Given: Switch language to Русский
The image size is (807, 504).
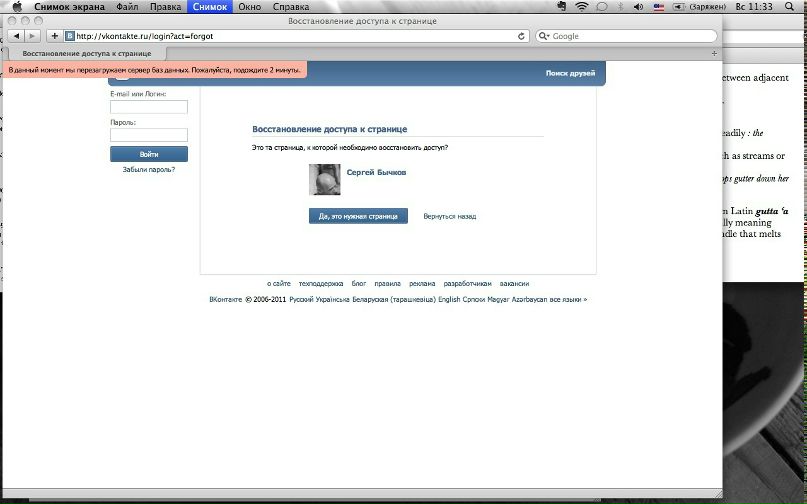Looking at the screenshot, I should [301, 300].
